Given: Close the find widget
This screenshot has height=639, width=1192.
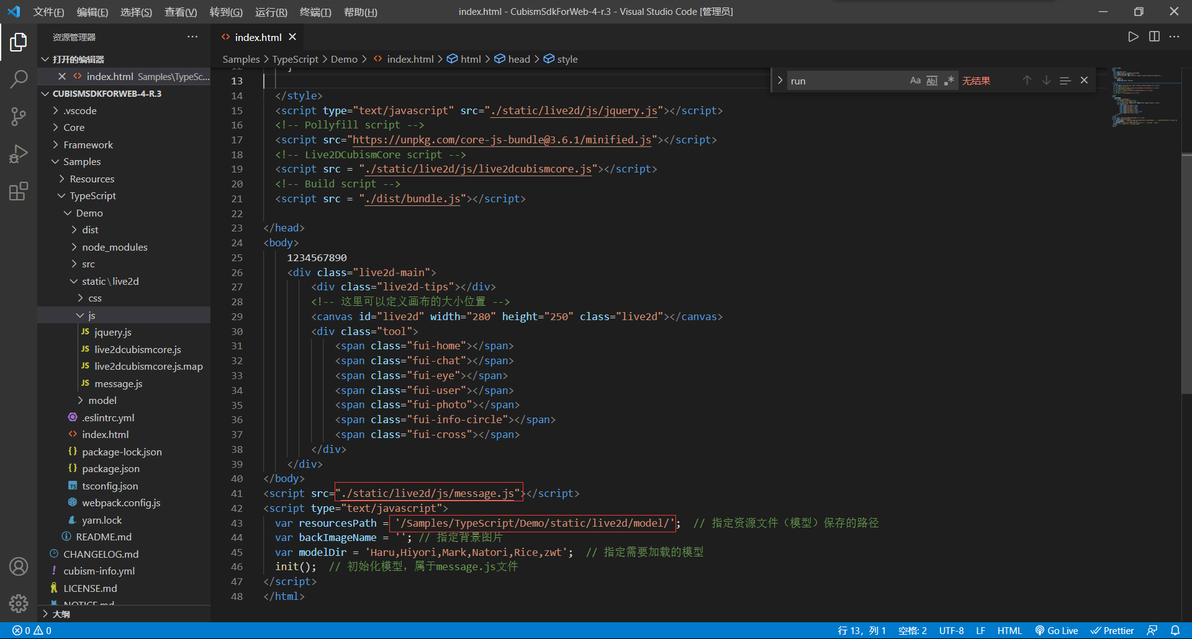Looking at the screenshot, I should pos(1084,81).
